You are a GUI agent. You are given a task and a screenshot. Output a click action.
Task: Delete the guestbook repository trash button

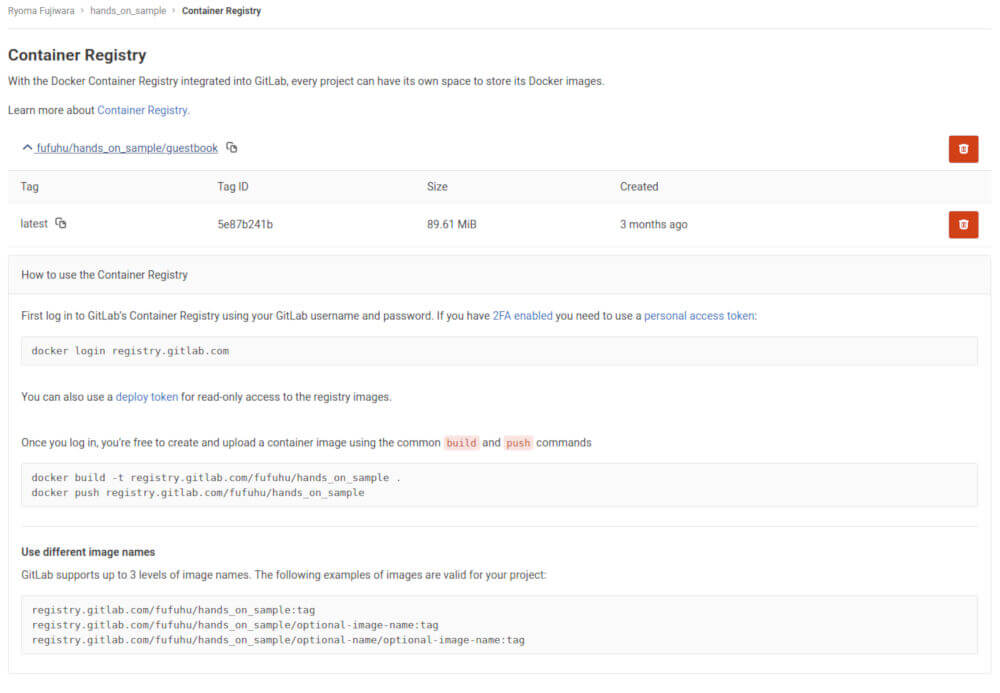pyautogui.click(x=963, y=149)
